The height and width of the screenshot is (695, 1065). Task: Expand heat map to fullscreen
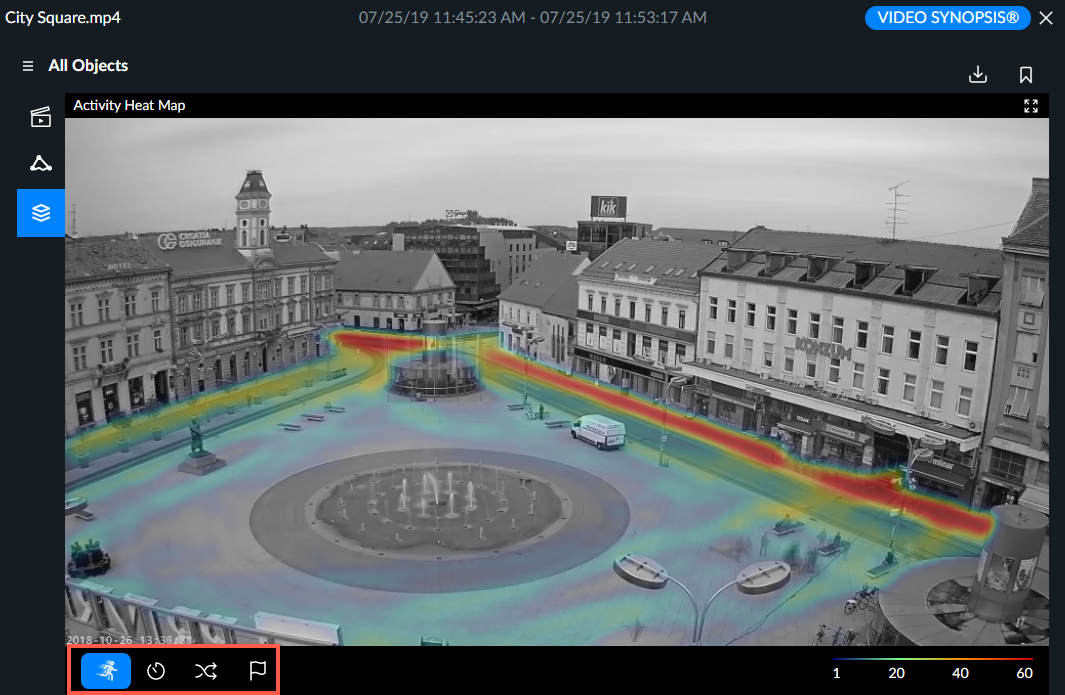1030,106
